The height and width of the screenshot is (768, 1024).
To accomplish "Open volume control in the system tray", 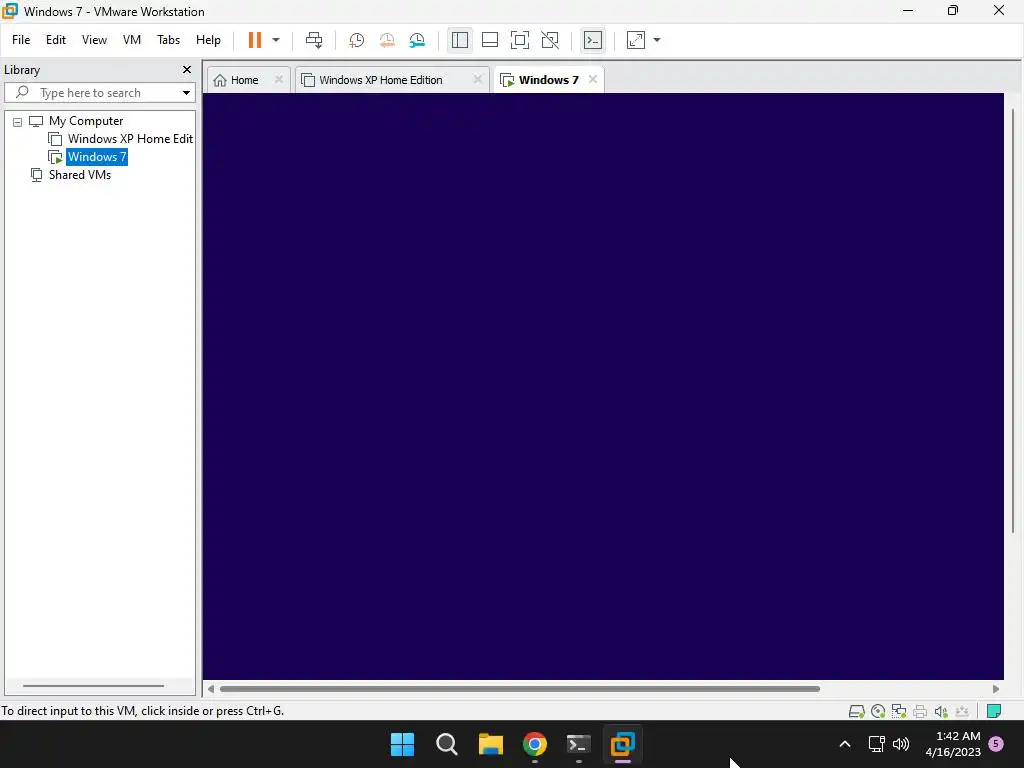I will click(901, 744).
